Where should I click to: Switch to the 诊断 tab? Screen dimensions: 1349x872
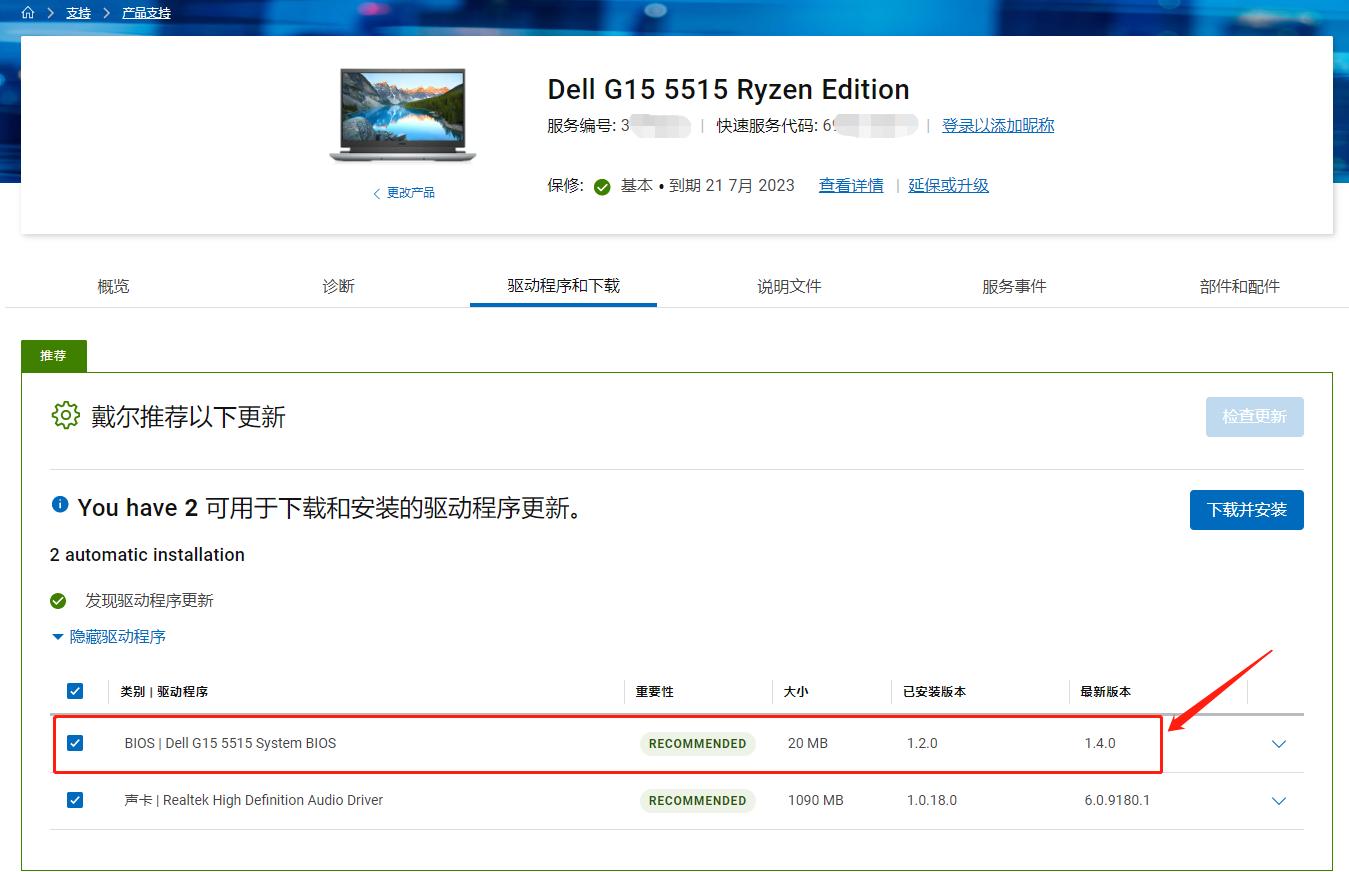click(338, 286)
